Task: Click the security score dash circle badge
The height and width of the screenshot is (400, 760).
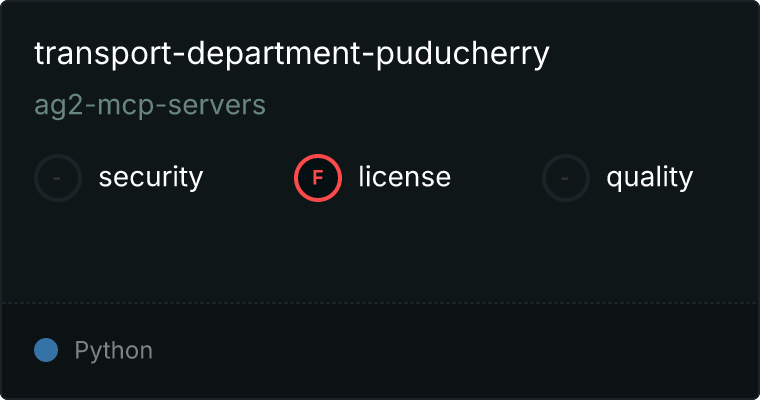Action: pyautogui.click(x=58, y=178)
